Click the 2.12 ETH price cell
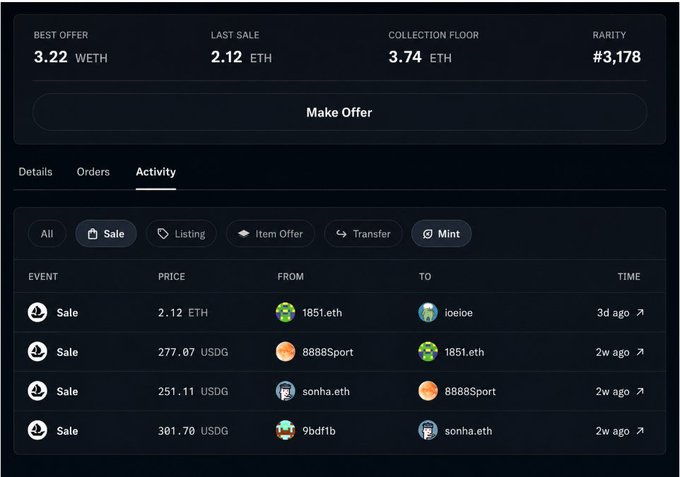This screenshot has width=680, height=477. click(183, 313)
